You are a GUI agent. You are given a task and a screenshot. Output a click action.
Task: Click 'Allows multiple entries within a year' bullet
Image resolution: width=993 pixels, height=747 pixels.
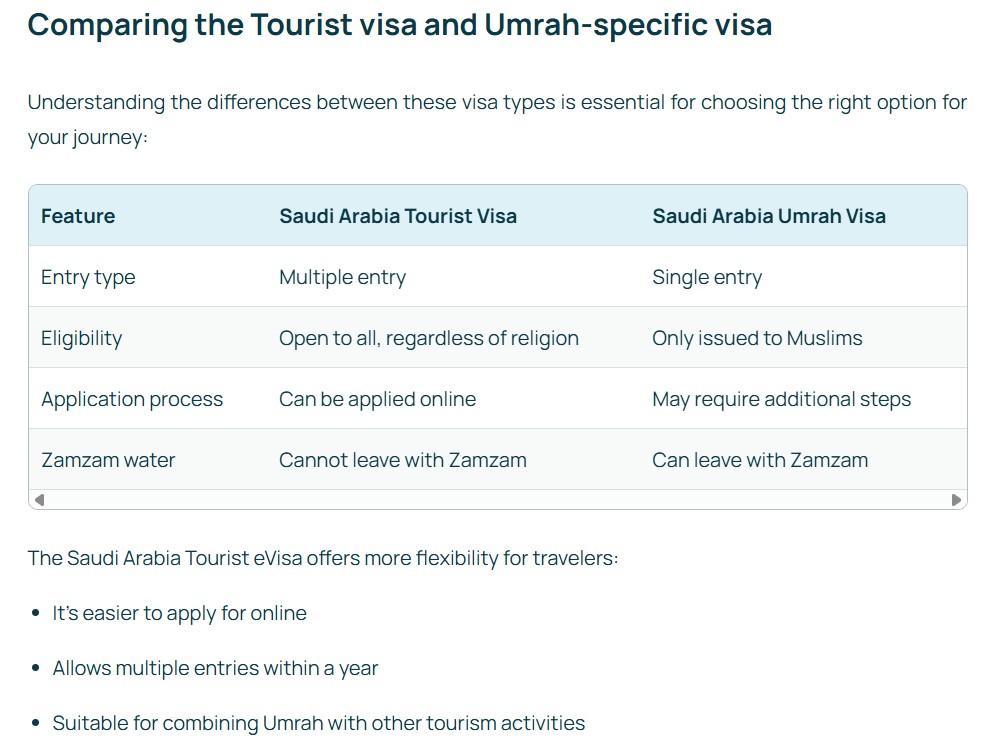(213, 668)
